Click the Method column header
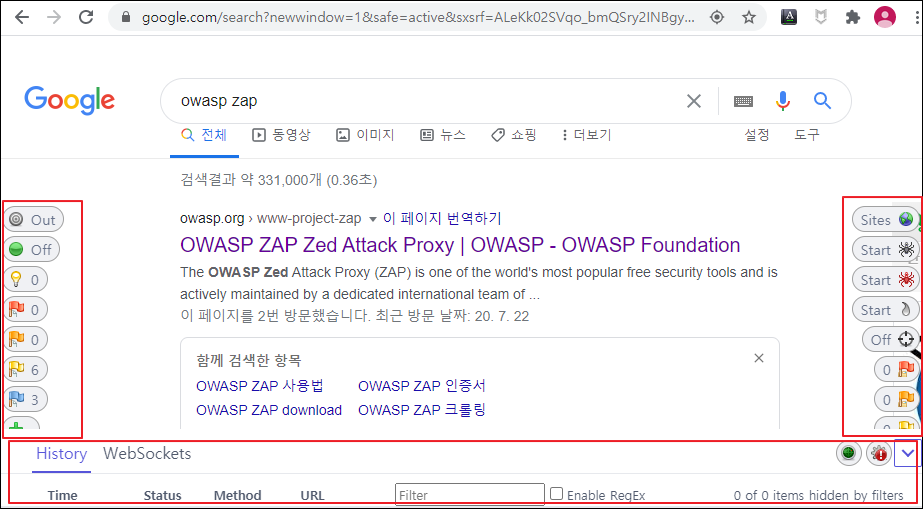Image resolution: width=923 pixels, height=509 pixels. (237, 495)
